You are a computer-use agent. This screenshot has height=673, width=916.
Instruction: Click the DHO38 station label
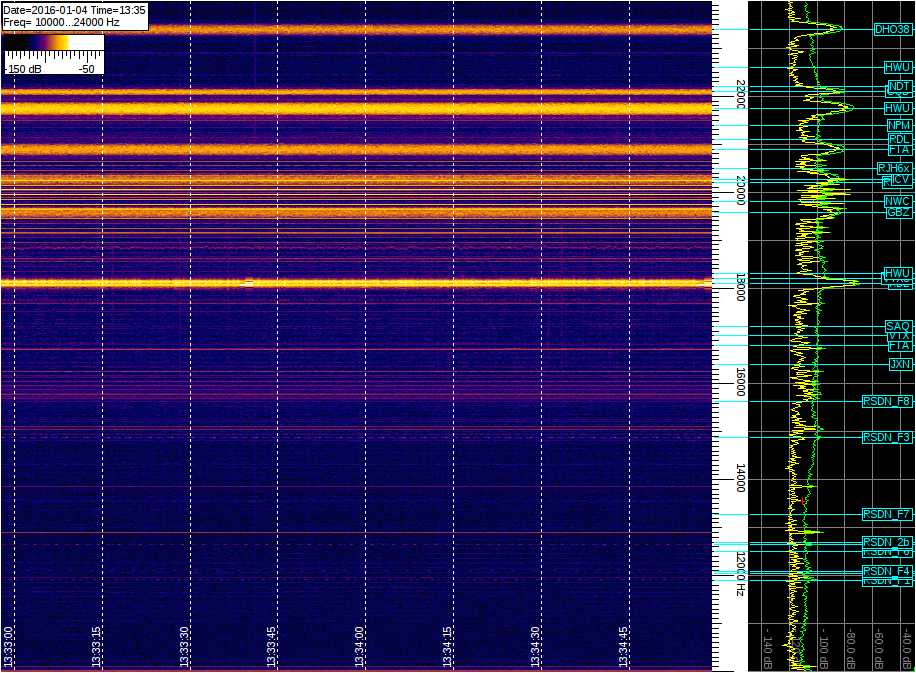pos(892,29)
